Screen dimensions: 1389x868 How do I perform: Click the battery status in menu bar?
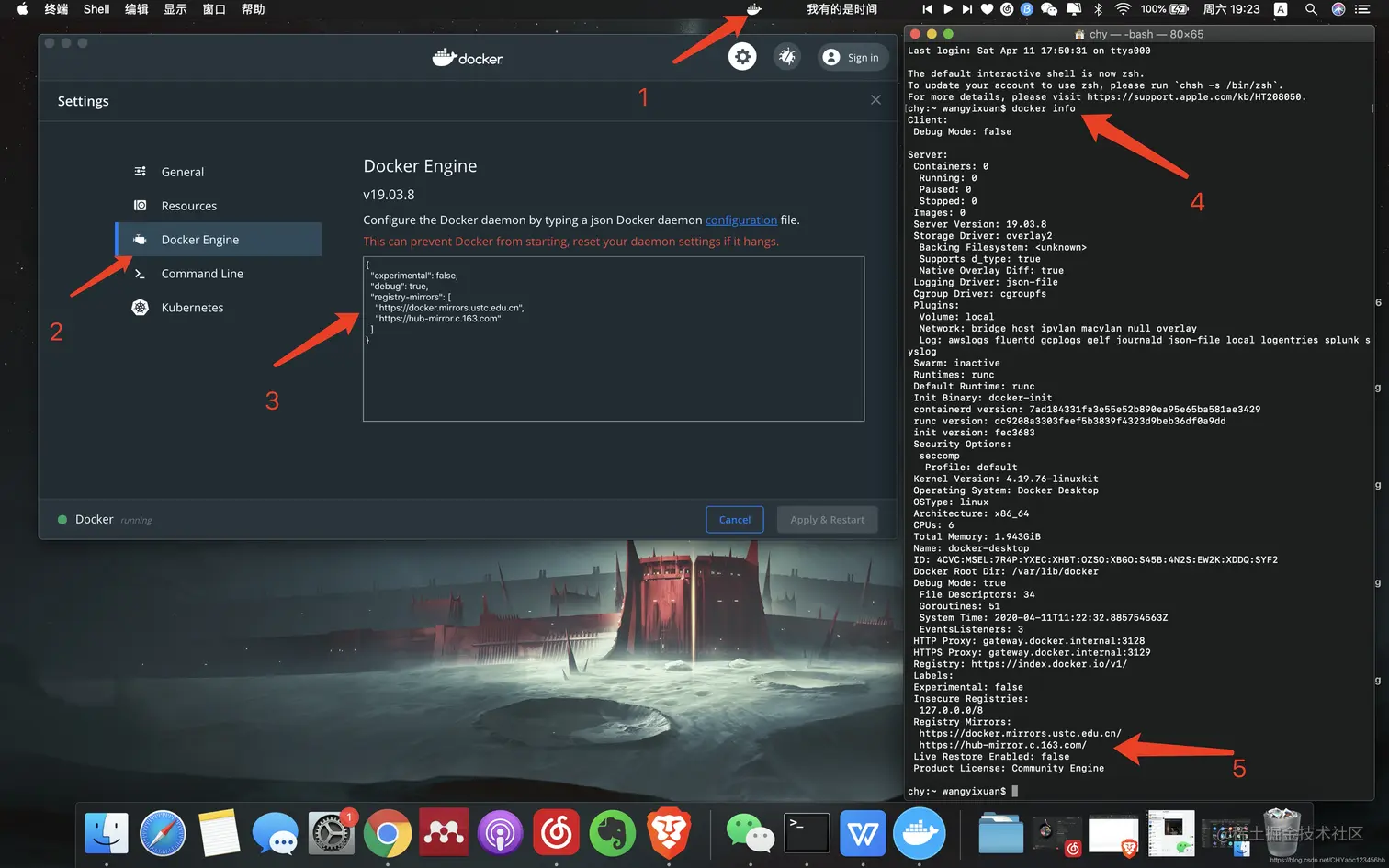point(1165,9)
